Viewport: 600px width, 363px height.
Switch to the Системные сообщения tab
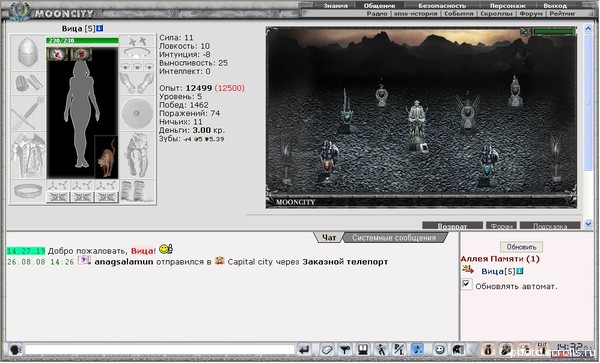pos(394,238)
